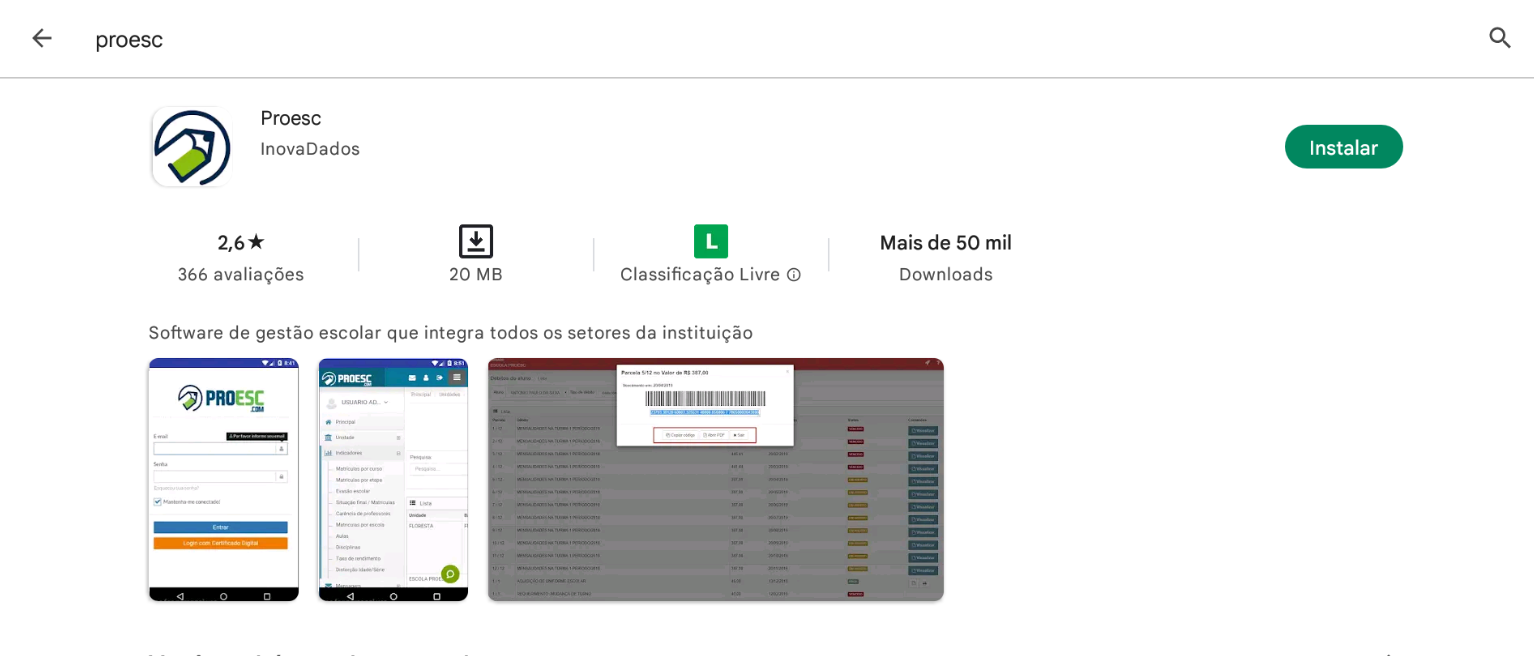Tap the Downloads label
This screenshot has height=656, width=1534.
coord(946,274)
